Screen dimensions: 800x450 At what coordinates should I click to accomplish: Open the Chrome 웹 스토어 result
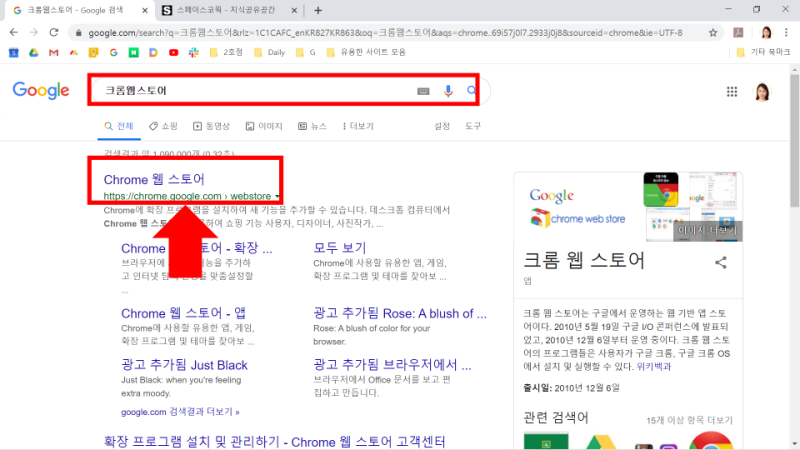pos(154,180)
